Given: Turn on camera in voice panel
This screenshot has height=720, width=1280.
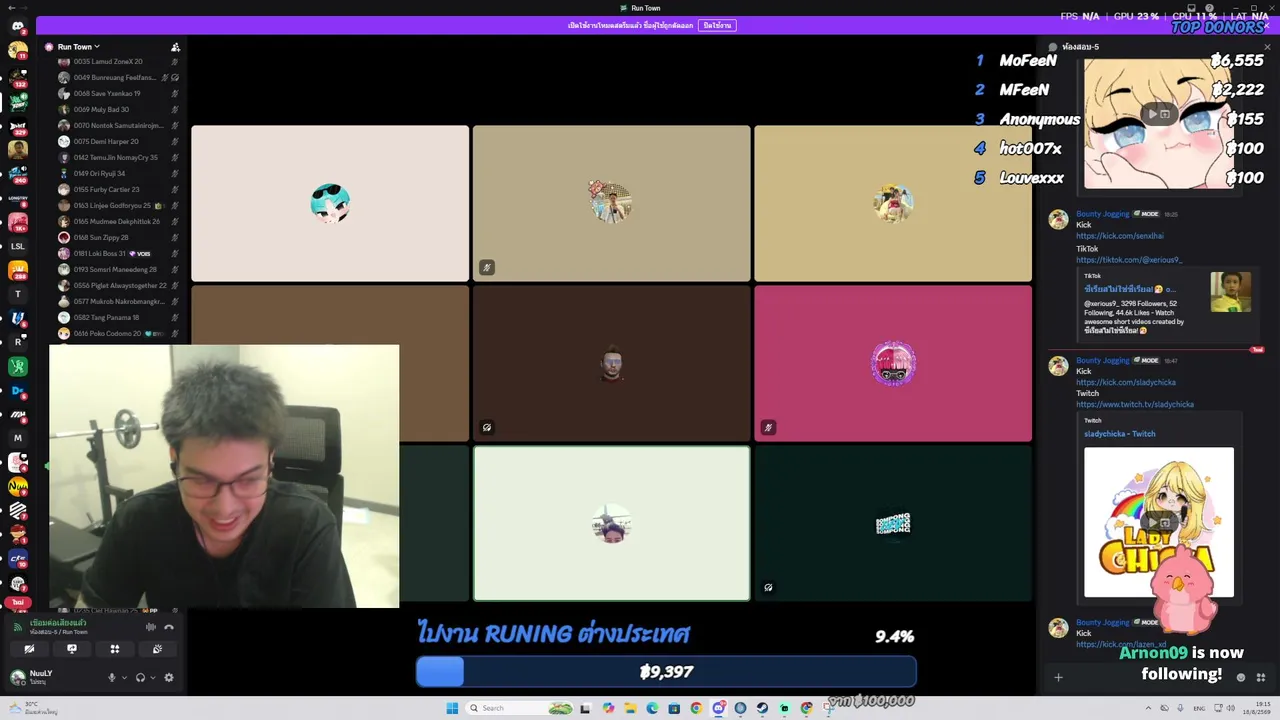Looking at the screenshot, I should point(29,649).
